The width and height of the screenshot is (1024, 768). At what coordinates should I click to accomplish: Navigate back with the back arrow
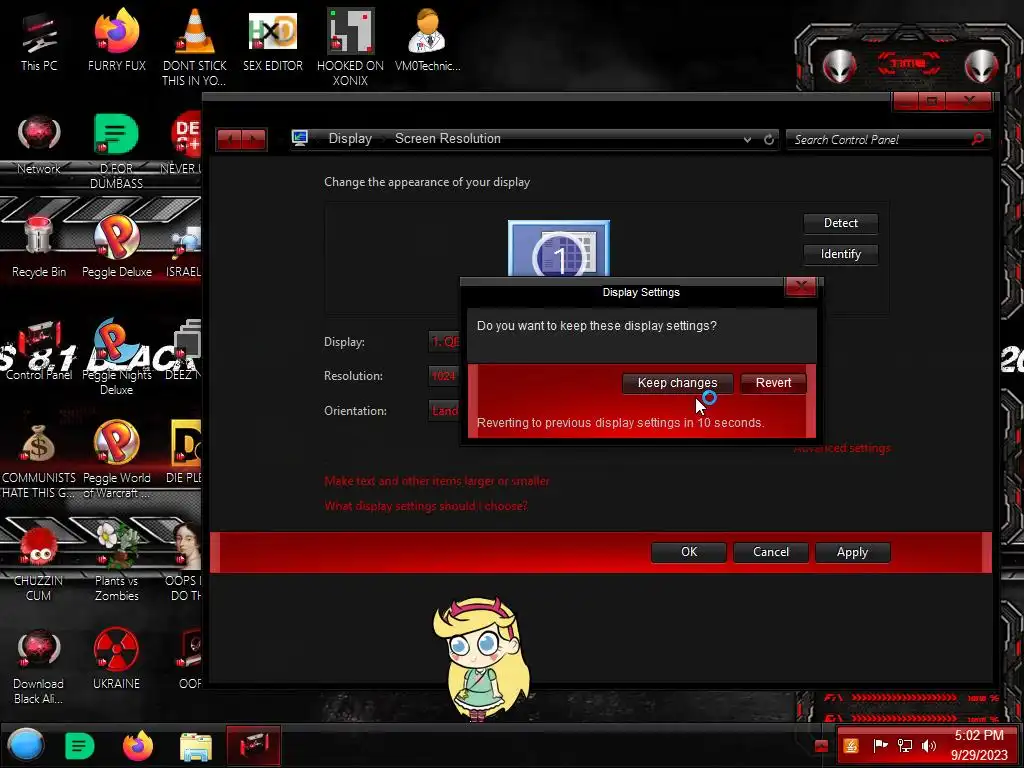(x=230, y=139)
